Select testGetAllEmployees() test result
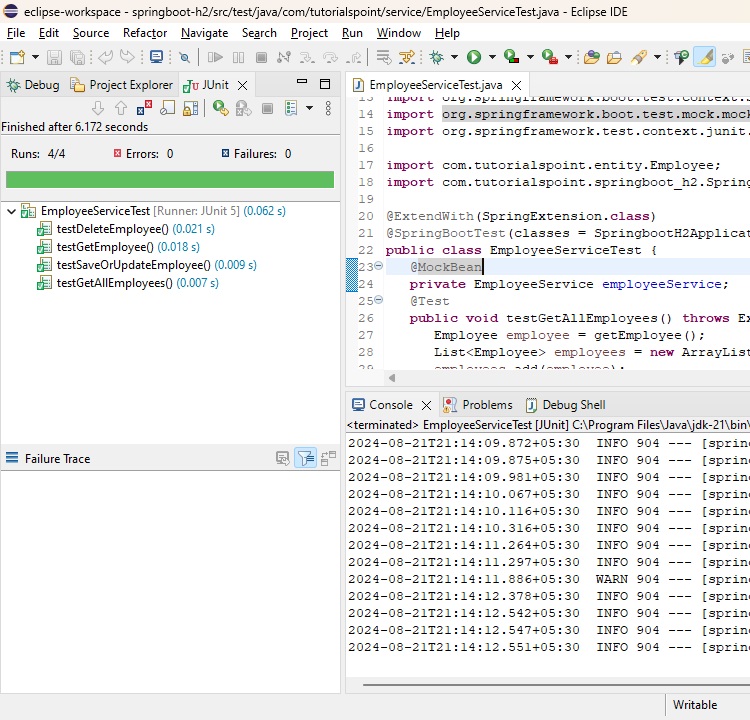The height and width of the screenshot is (720, 750). point(114,283)
